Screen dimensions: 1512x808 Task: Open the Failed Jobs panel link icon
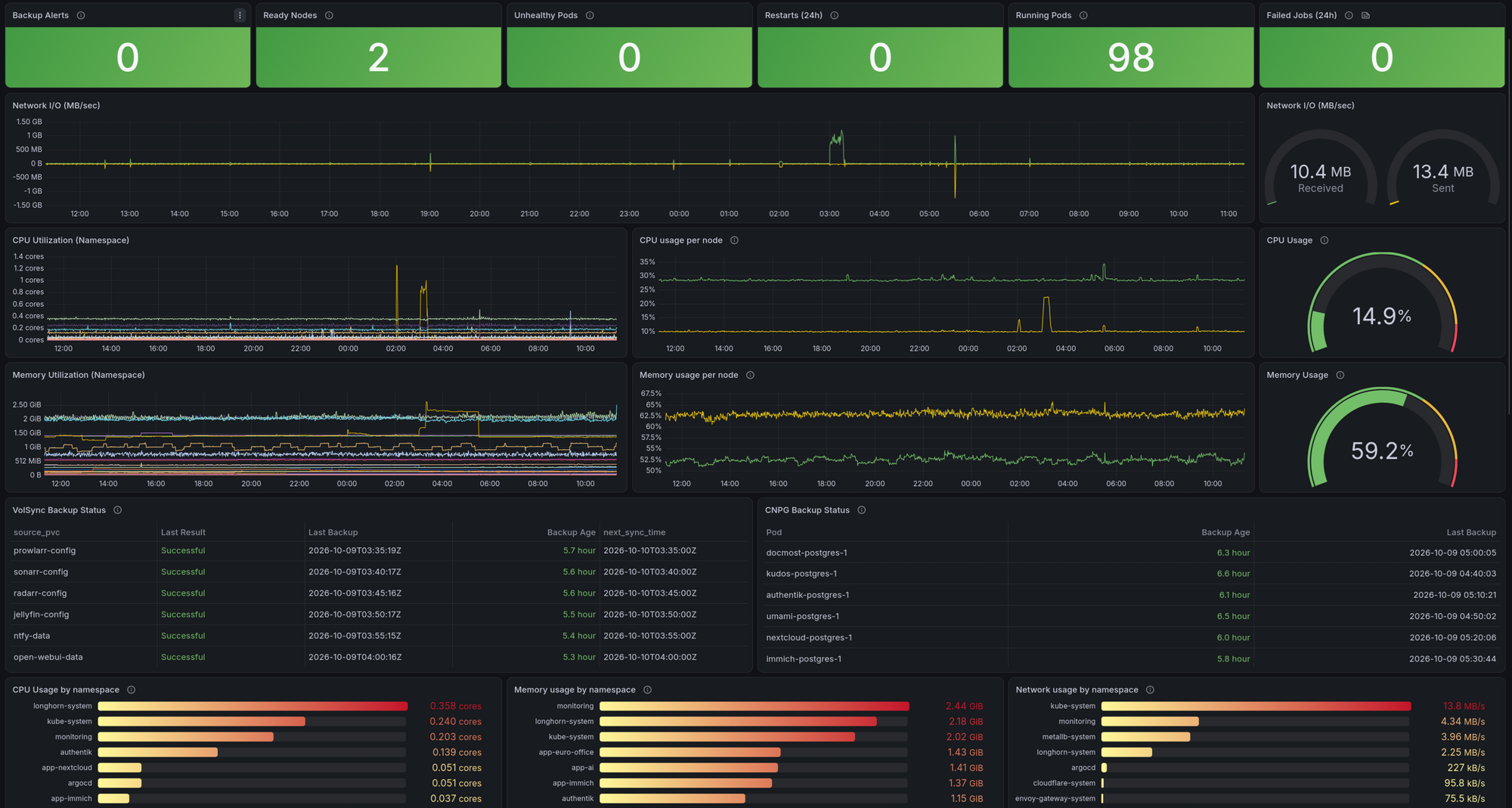pos(1365,15)
